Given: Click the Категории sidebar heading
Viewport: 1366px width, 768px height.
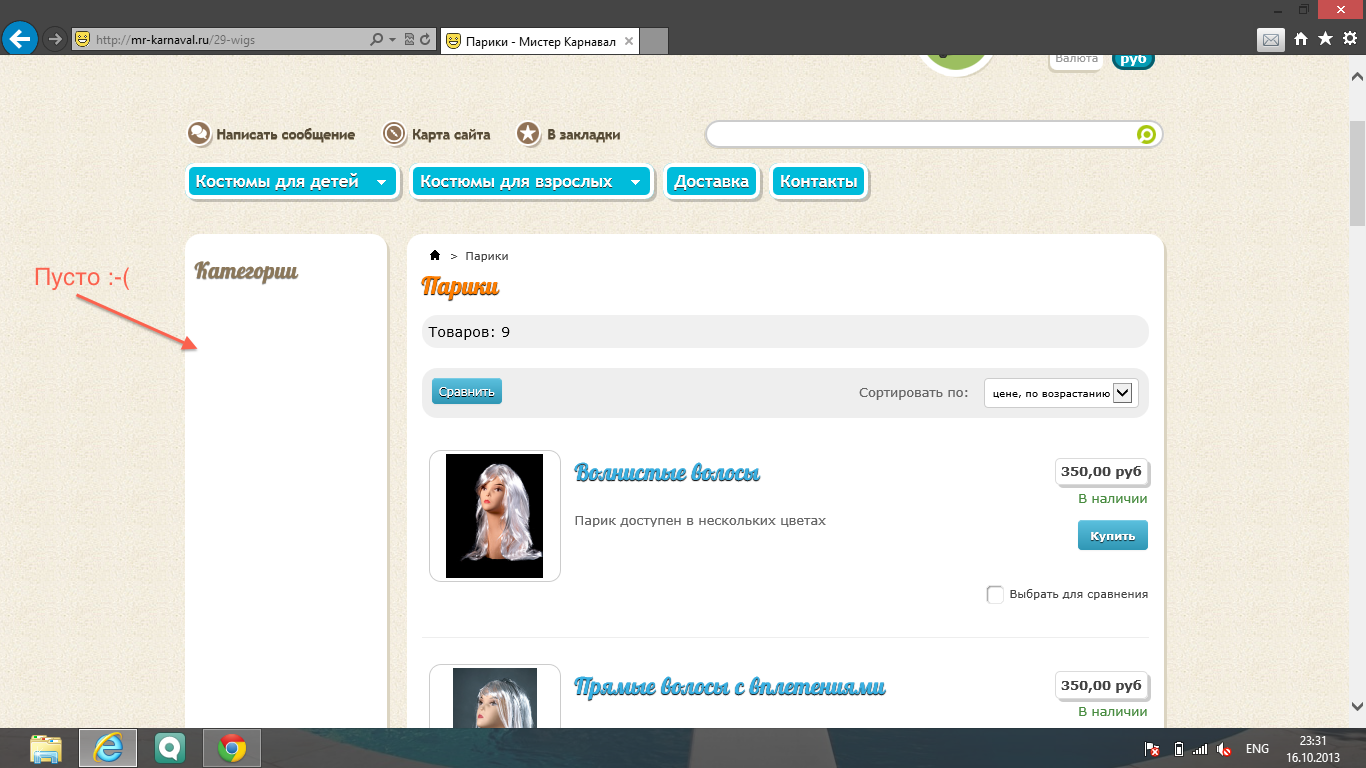Looking at the screenshot, I should point(246,271).
